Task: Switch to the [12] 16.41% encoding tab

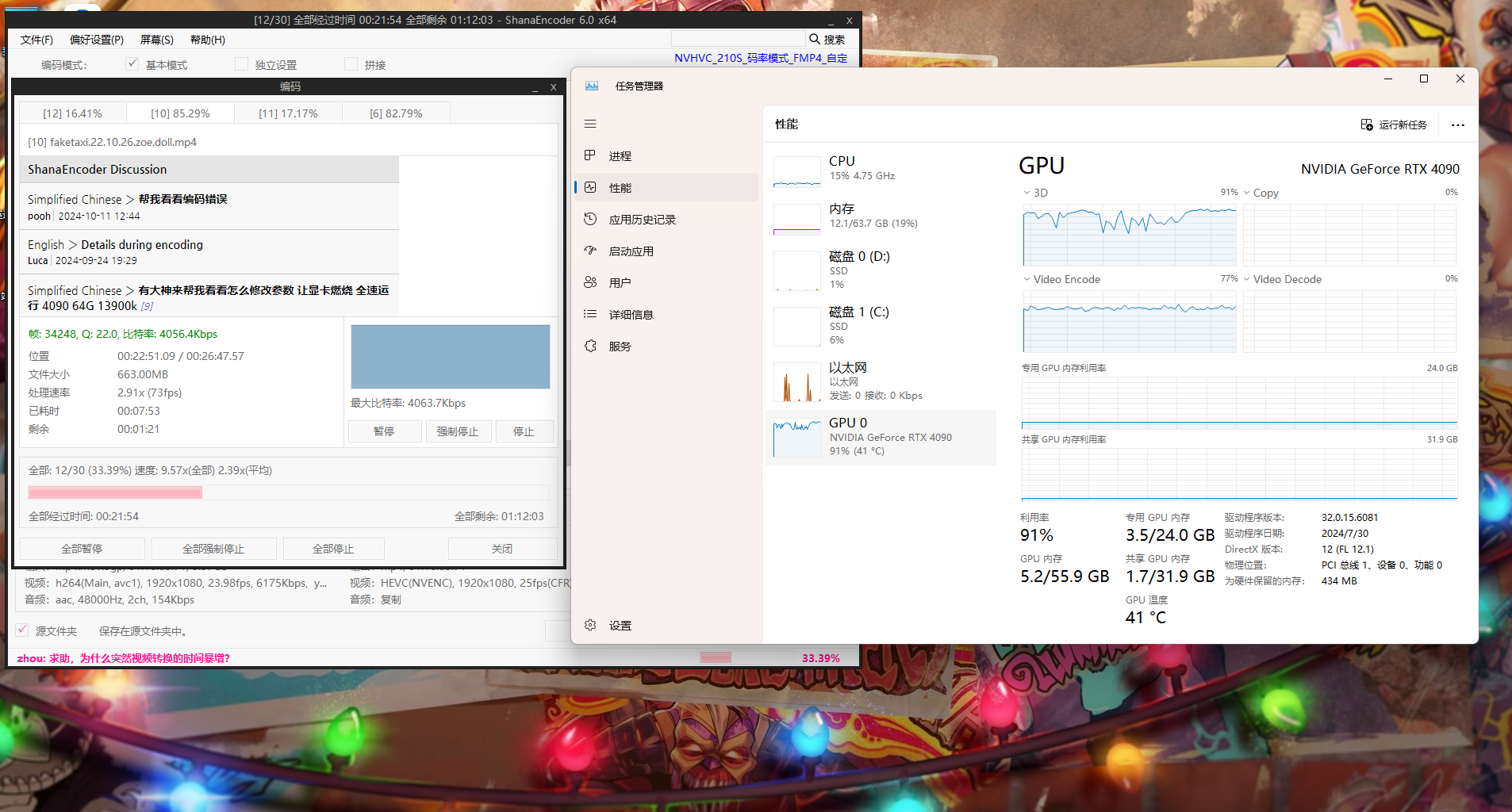Action: pyautogui.click(x=72, y=113)
